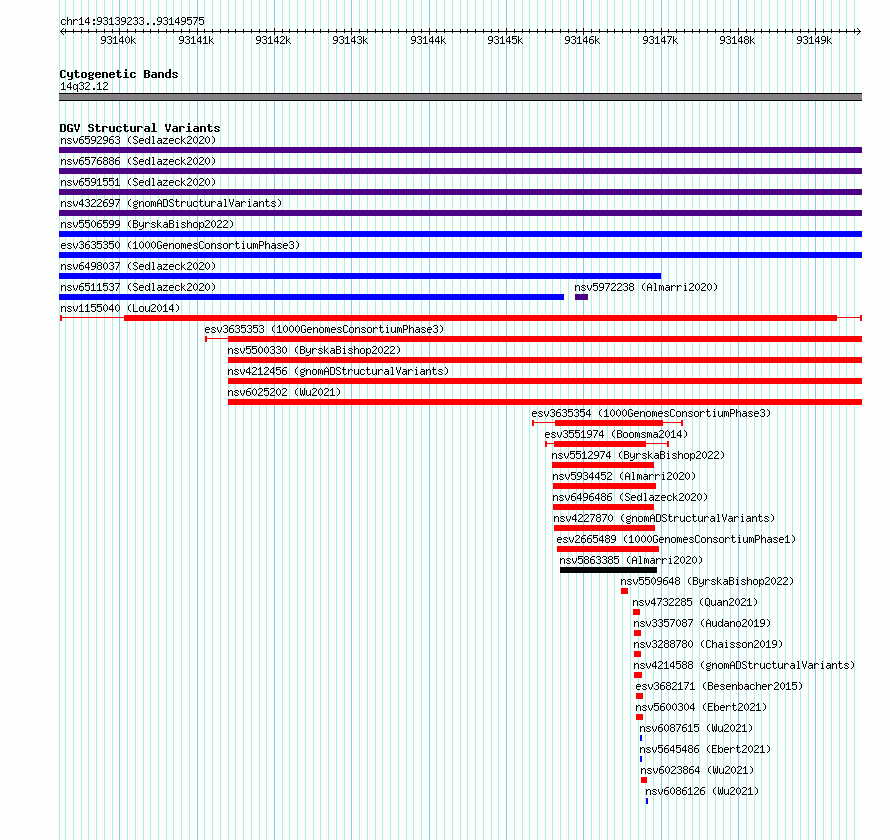Select nsv3288780 (Chaisson2019) label
Image resolution: width=890 pixels, height=840 pixels.
pos(708,644)
